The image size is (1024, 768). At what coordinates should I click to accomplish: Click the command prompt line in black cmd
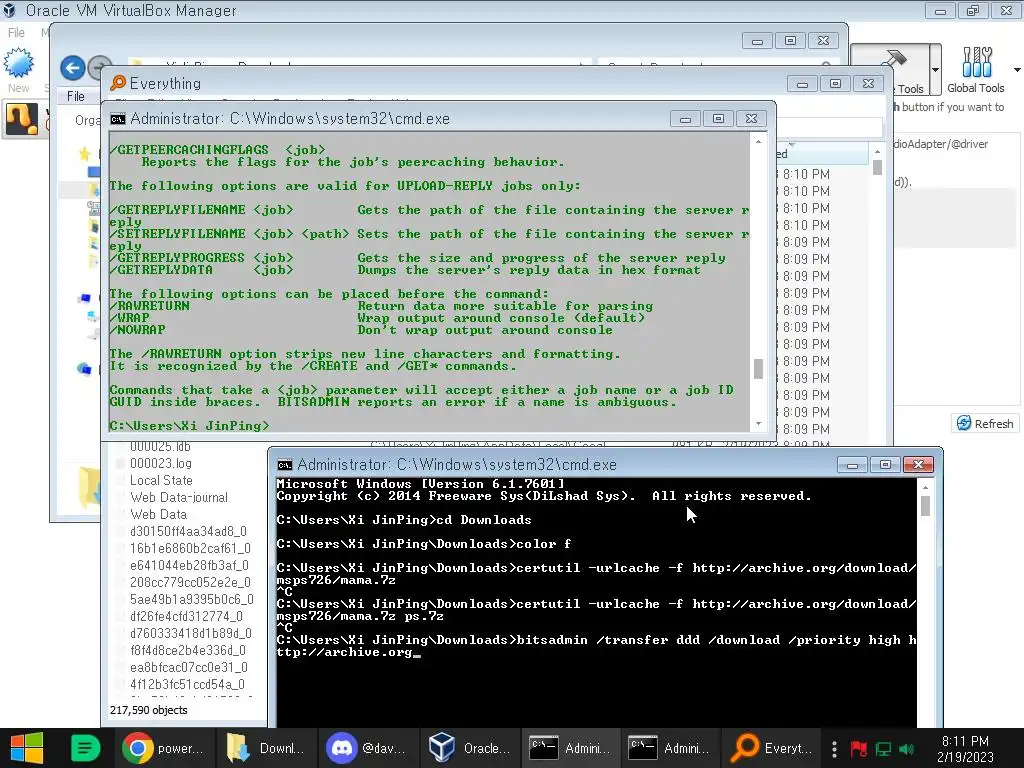click(x=596, y=646)
